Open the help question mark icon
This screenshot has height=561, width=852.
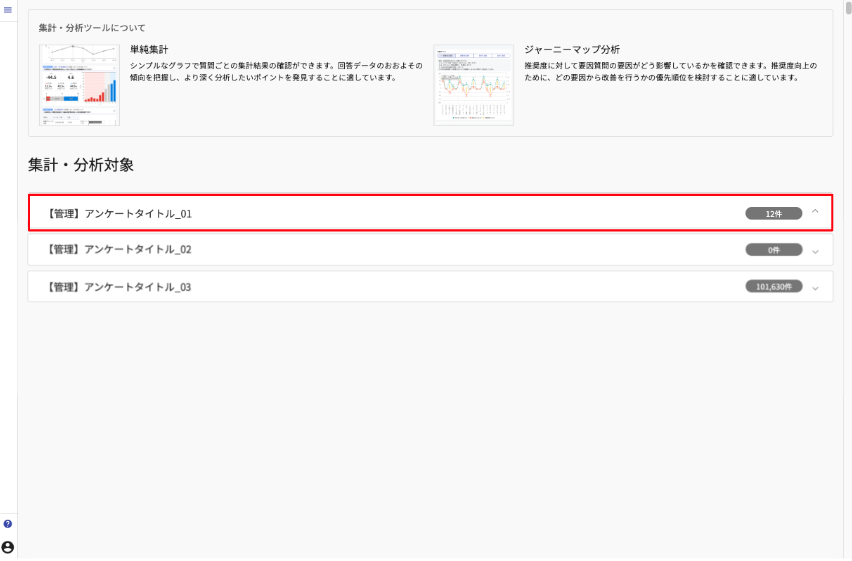(8, 524)
